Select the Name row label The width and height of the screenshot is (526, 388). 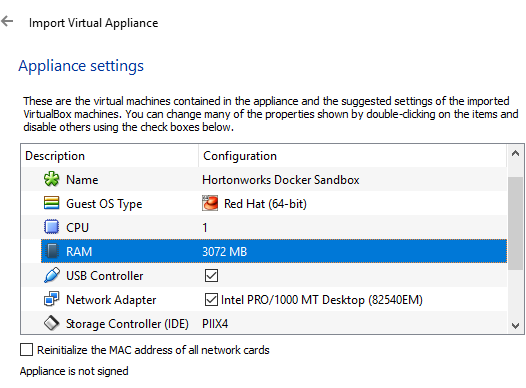(x=82, y=180)
